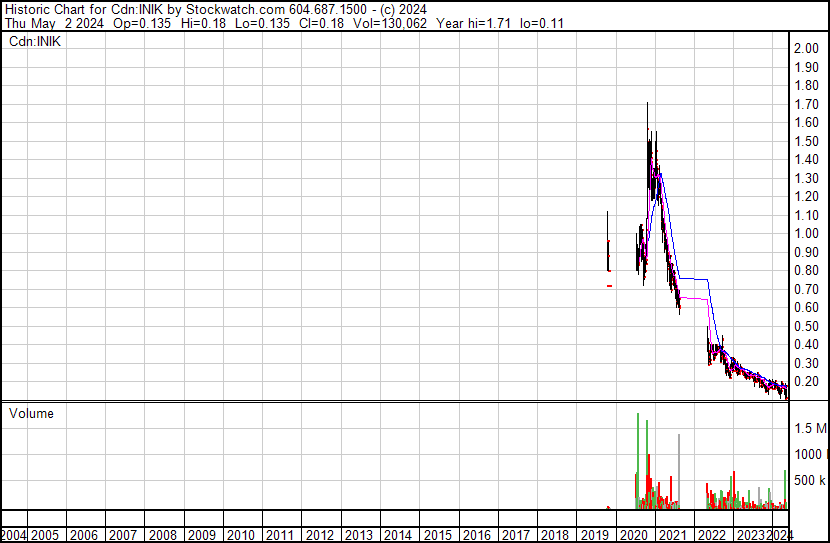The height and width of the screenshot is (543, 830).
Task: Click the 'Vol=130,062' volume value
Action: [390, 23]
